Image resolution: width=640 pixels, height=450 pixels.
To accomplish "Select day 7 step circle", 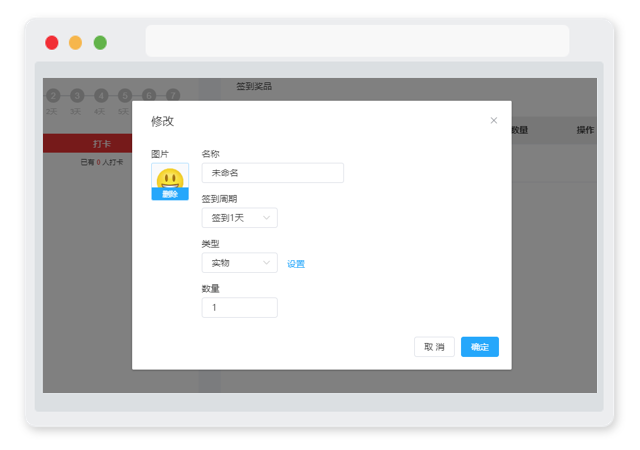I will [x=173, y=96].
